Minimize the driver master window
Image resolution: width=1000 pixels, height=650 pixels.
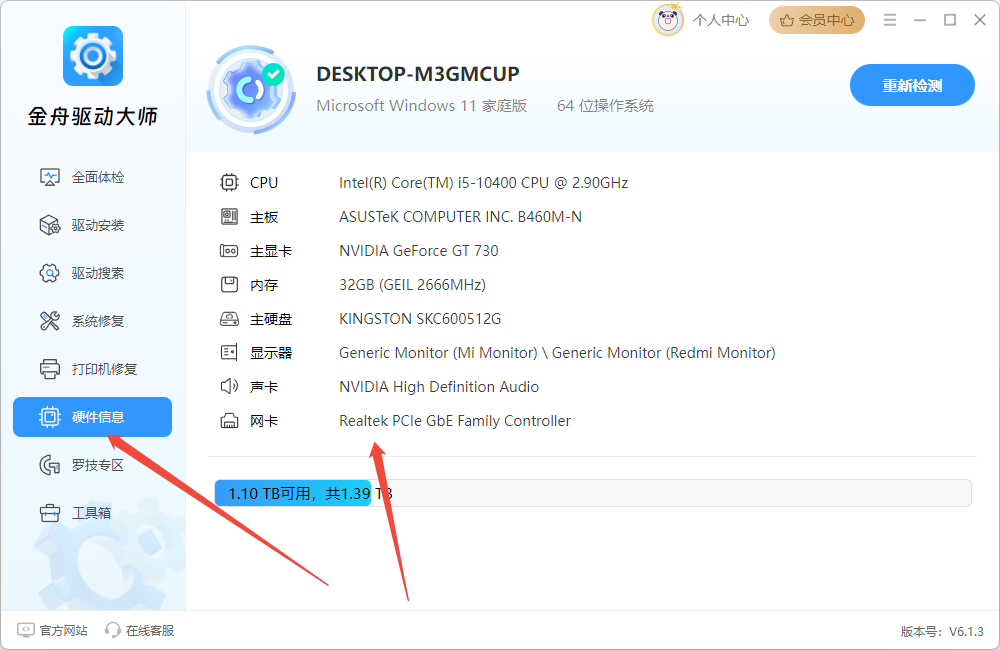pos(920,20)
